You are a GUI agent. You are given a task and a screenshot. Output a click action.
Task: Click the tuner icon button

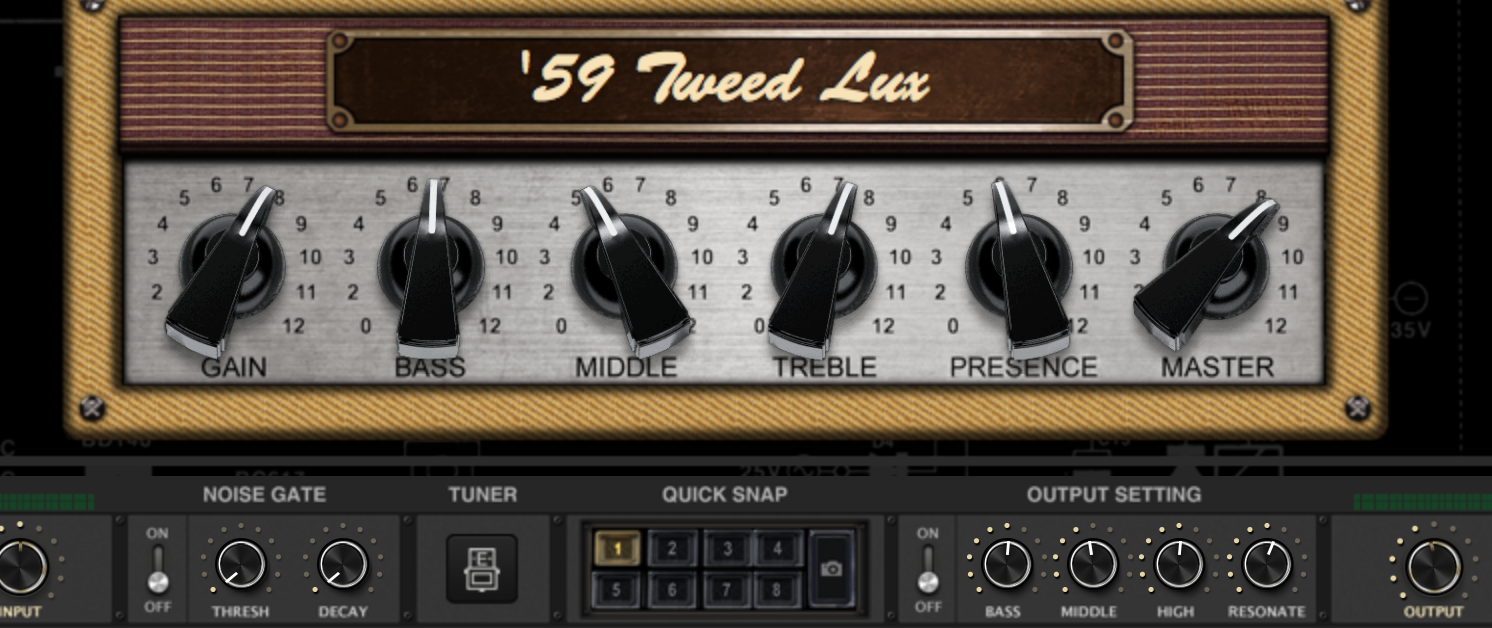[482, 568]
